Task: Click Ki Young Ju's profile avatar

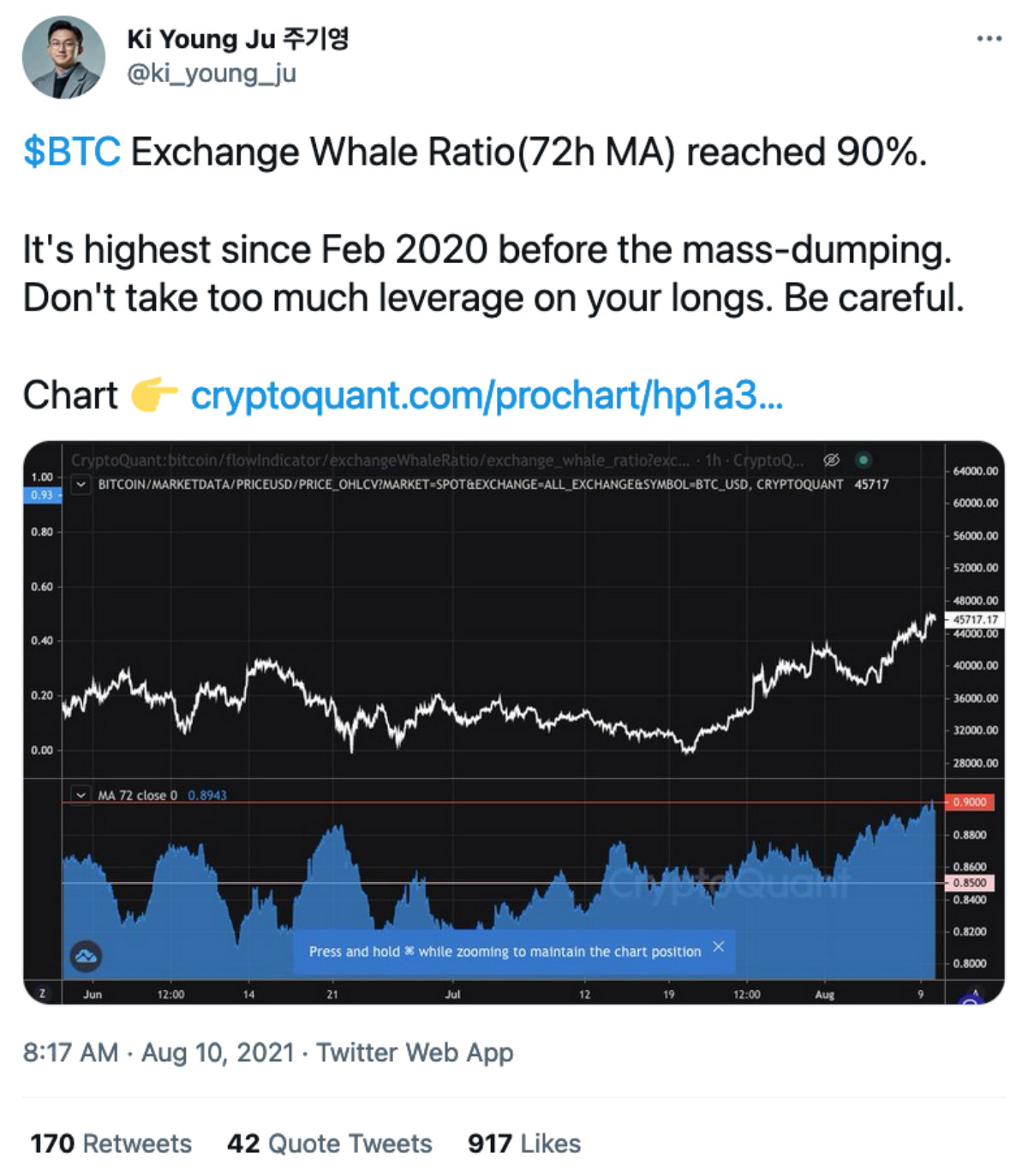Action: [x=63, y=57]
